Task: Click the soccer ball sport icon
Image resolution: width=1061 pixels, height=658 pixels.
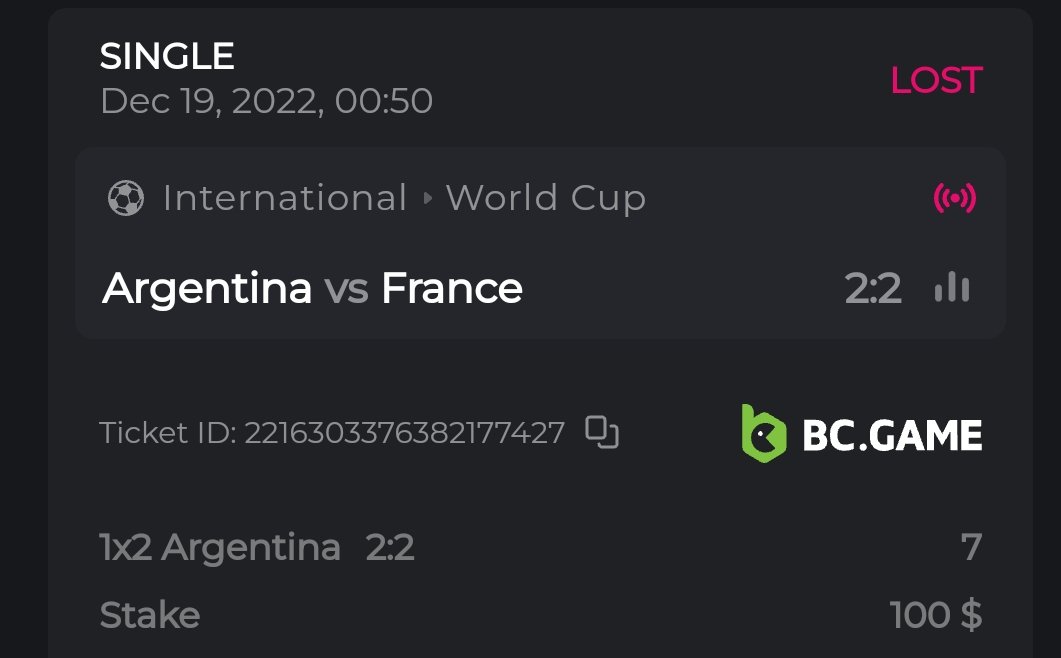Action: [x=125, y=198]
